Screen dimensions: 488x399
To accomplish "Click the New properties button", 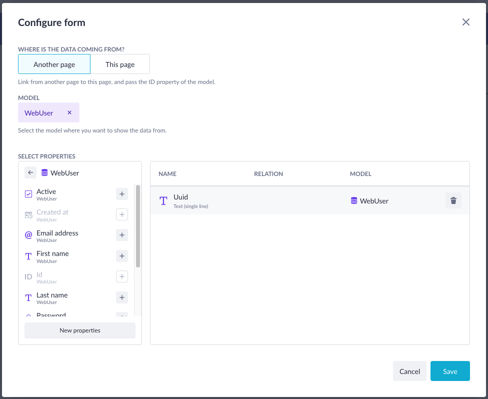I will pos(80,330).
